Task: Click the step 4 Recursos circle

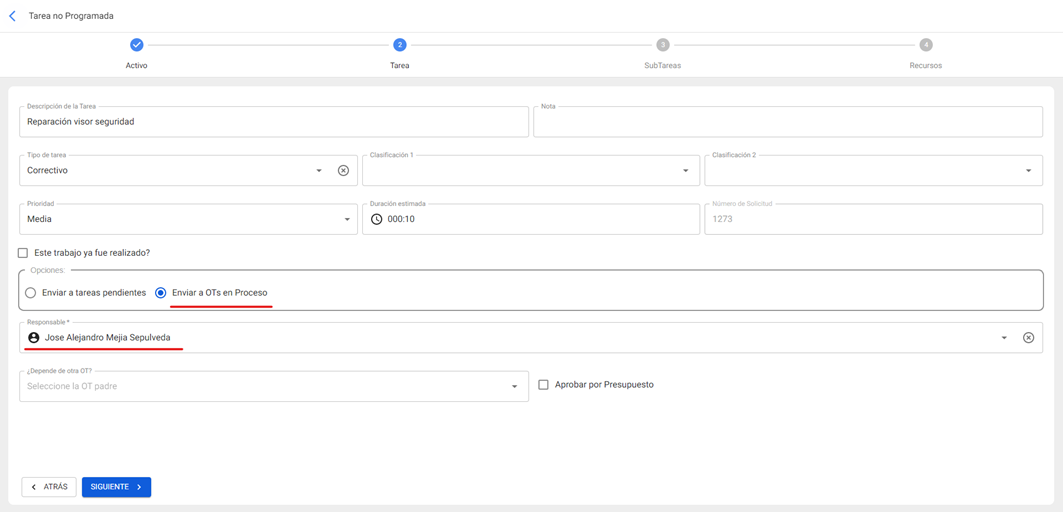Action: (x=926, y=45)
